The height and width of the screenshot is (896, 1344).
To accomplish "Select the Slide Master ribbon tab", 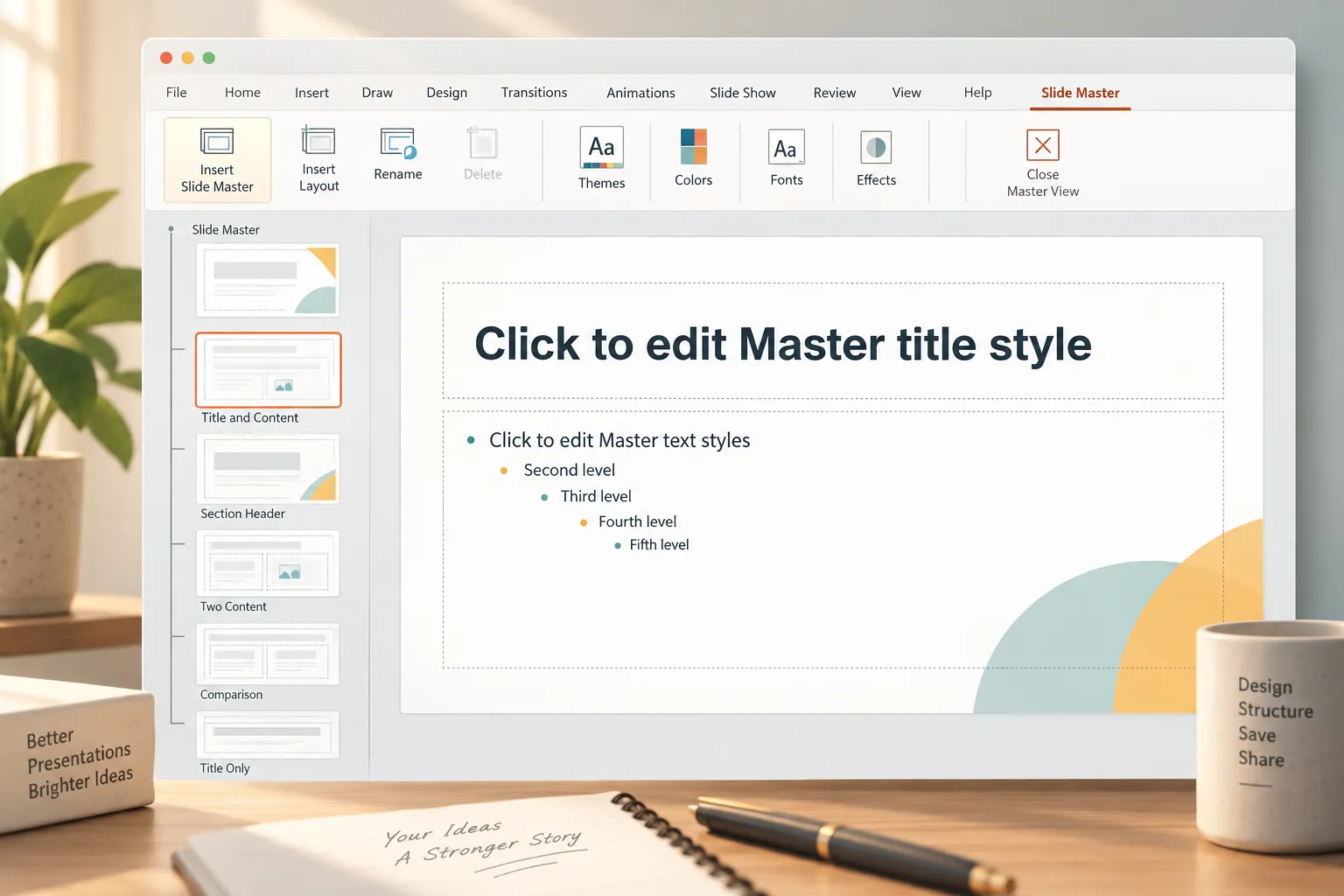I will click(1081, 93).
